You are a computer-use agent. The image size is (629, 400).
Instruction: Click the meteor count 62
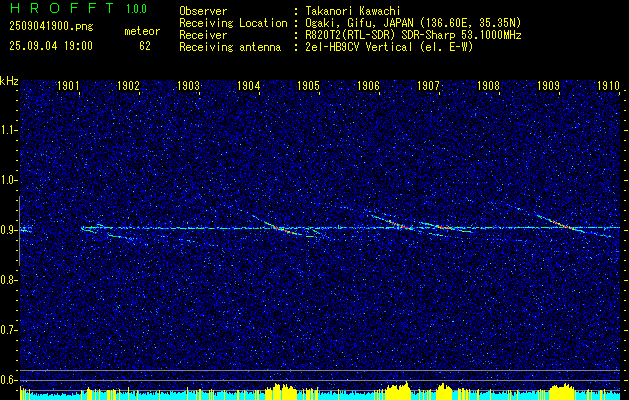coord(145,46)
